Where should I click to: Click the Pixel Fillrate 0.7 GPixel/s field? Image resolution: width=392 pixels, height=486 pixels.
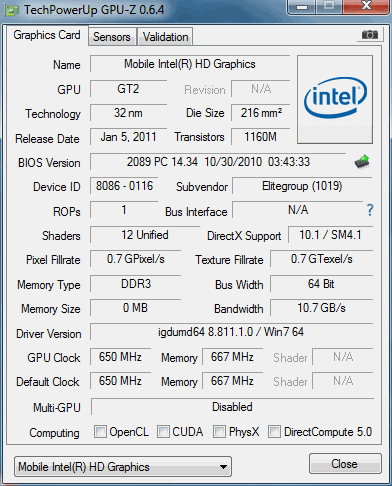tap(135, 259)
